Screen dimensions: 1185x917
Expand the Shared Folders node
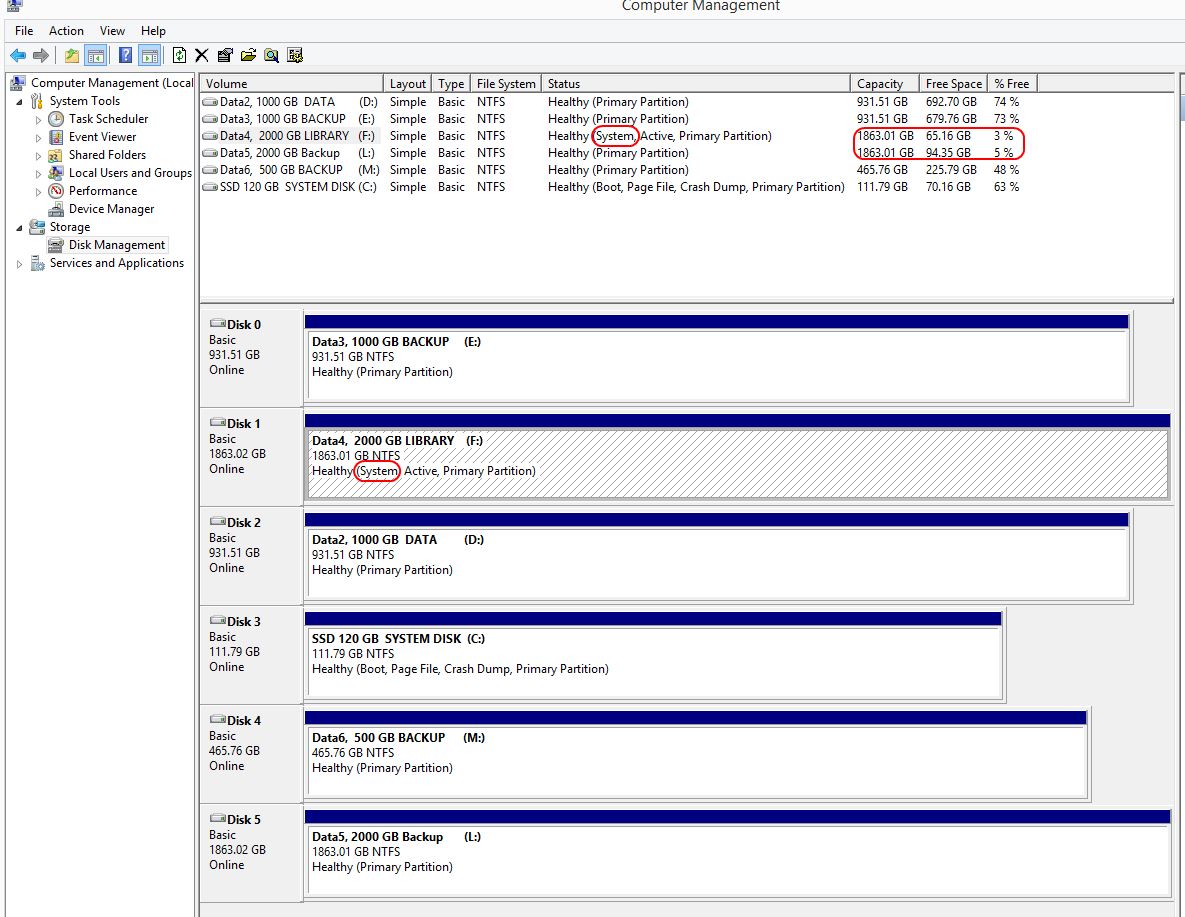tap(38, 156)
